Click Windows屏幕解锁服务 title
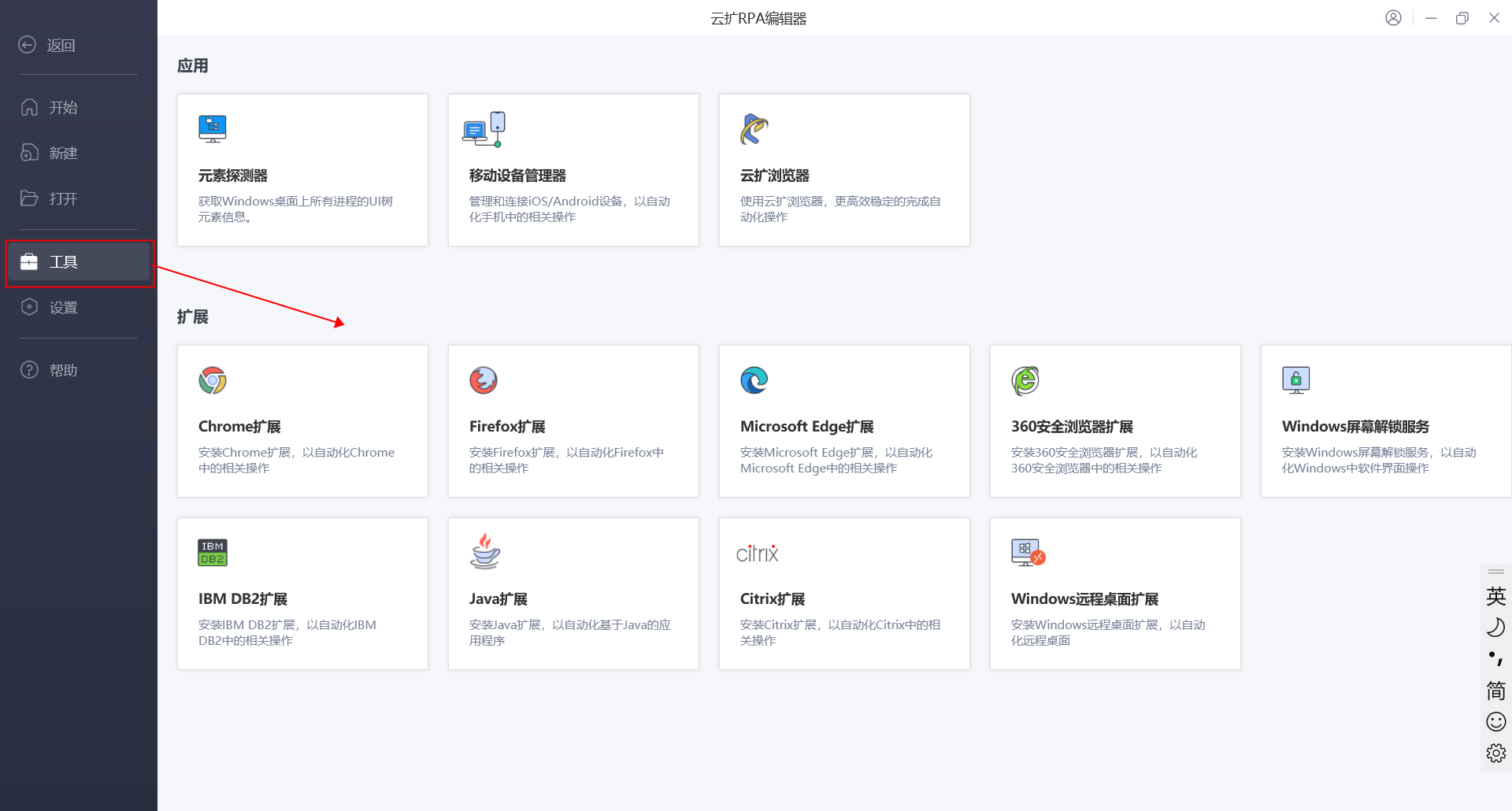Viewport: 1512px width, 811px height. tap(1356, 427)
